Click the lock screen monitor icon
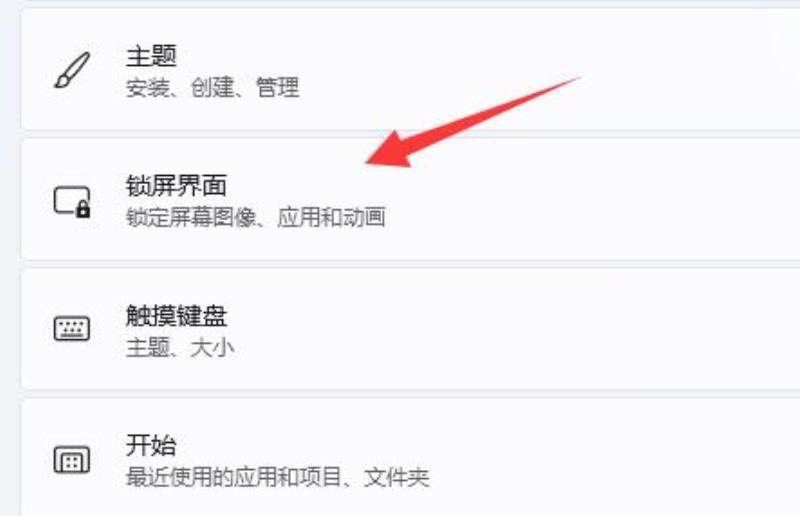800x516 pixels. 72,202
